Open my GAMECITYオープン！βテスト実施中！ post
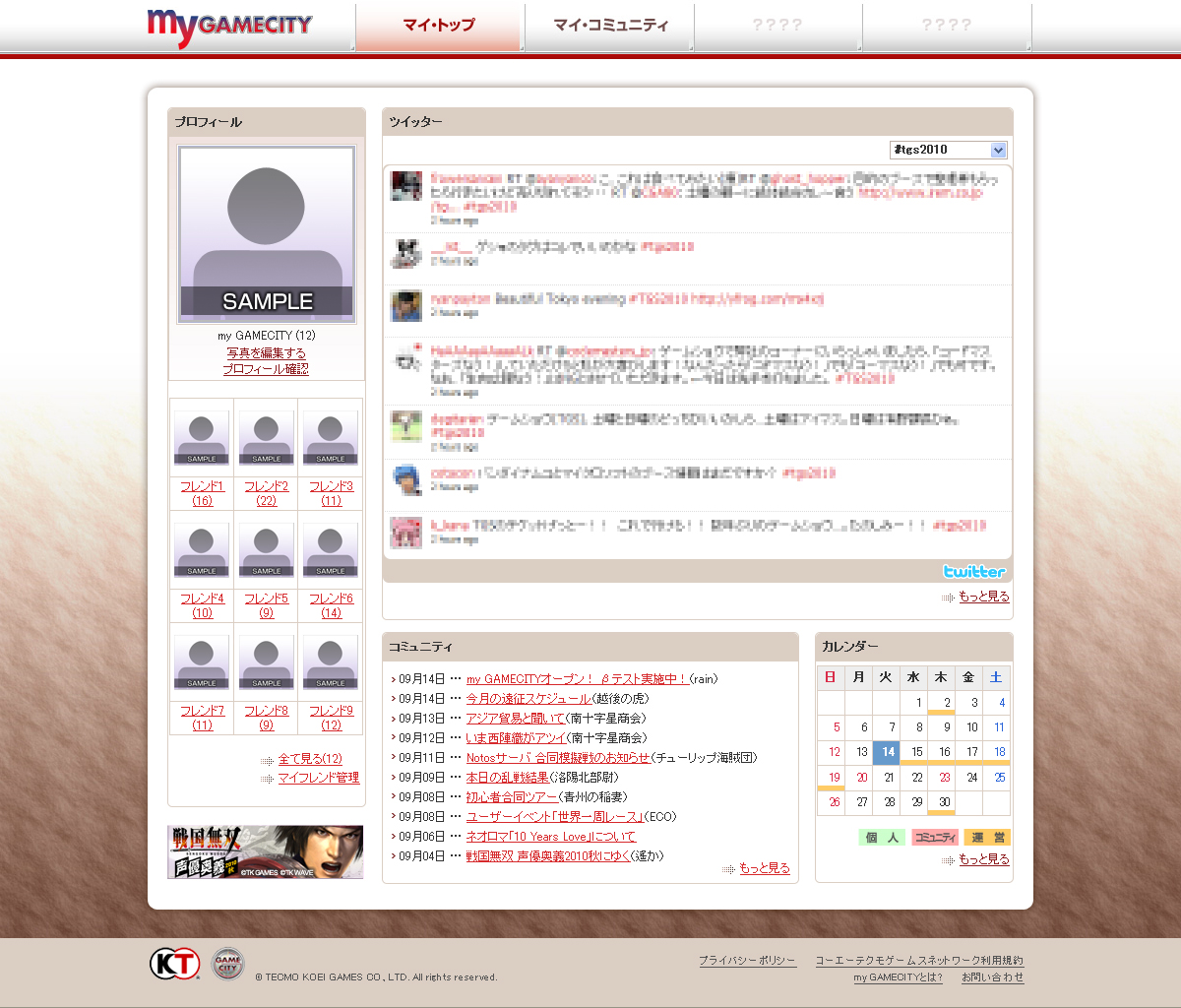The width and height of the screenshot is (1181, 1008). (x=577, y=679)
